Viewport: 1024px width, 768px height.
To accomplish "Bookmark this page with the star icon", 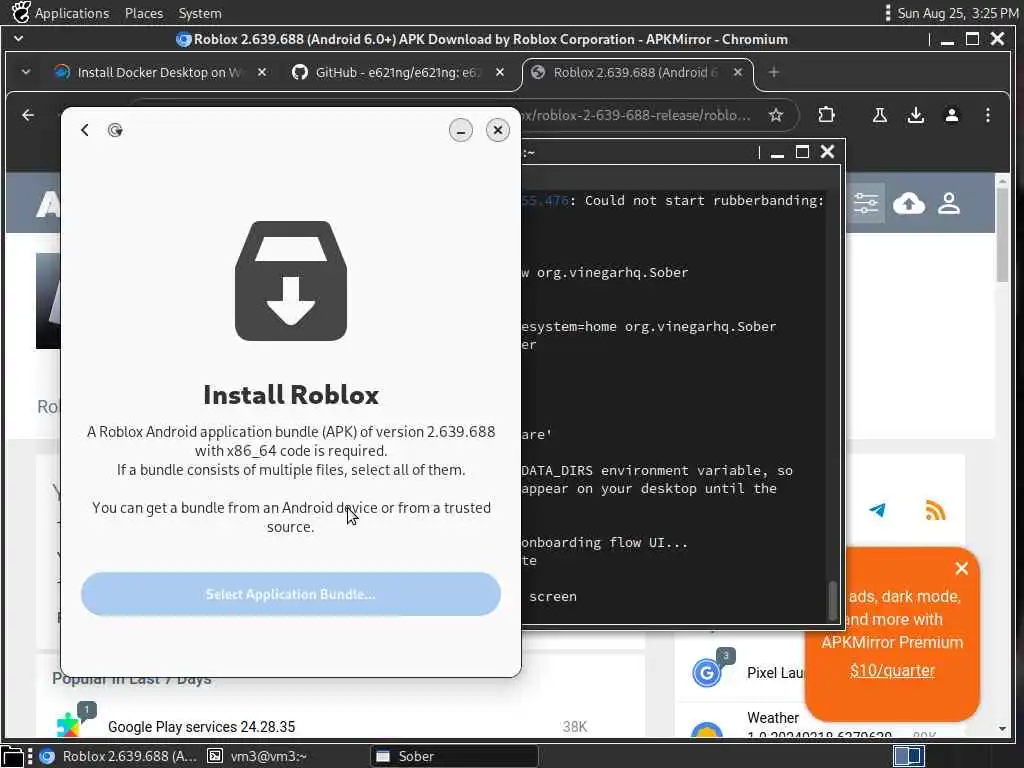I will [776, 116].
